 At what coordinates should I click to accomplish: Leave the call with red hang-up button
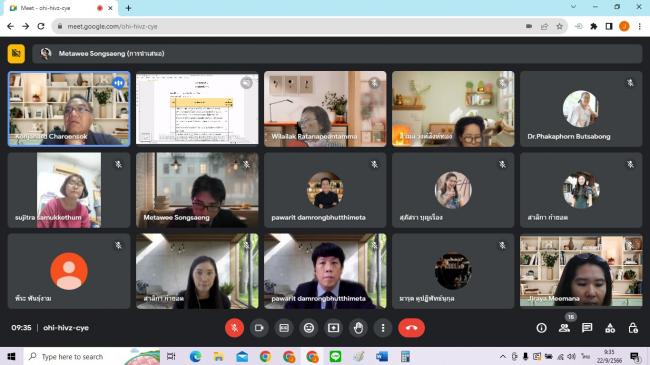pos(411,328)
